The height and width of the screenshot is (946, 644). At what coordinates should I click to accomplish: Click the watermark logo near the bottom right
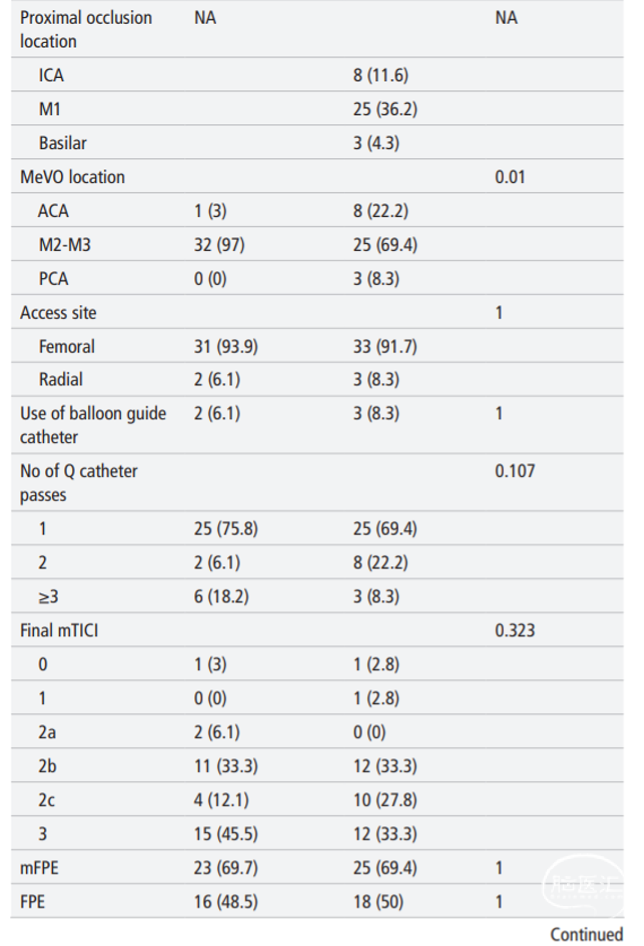pyautogui.click(x=584, y=886)
